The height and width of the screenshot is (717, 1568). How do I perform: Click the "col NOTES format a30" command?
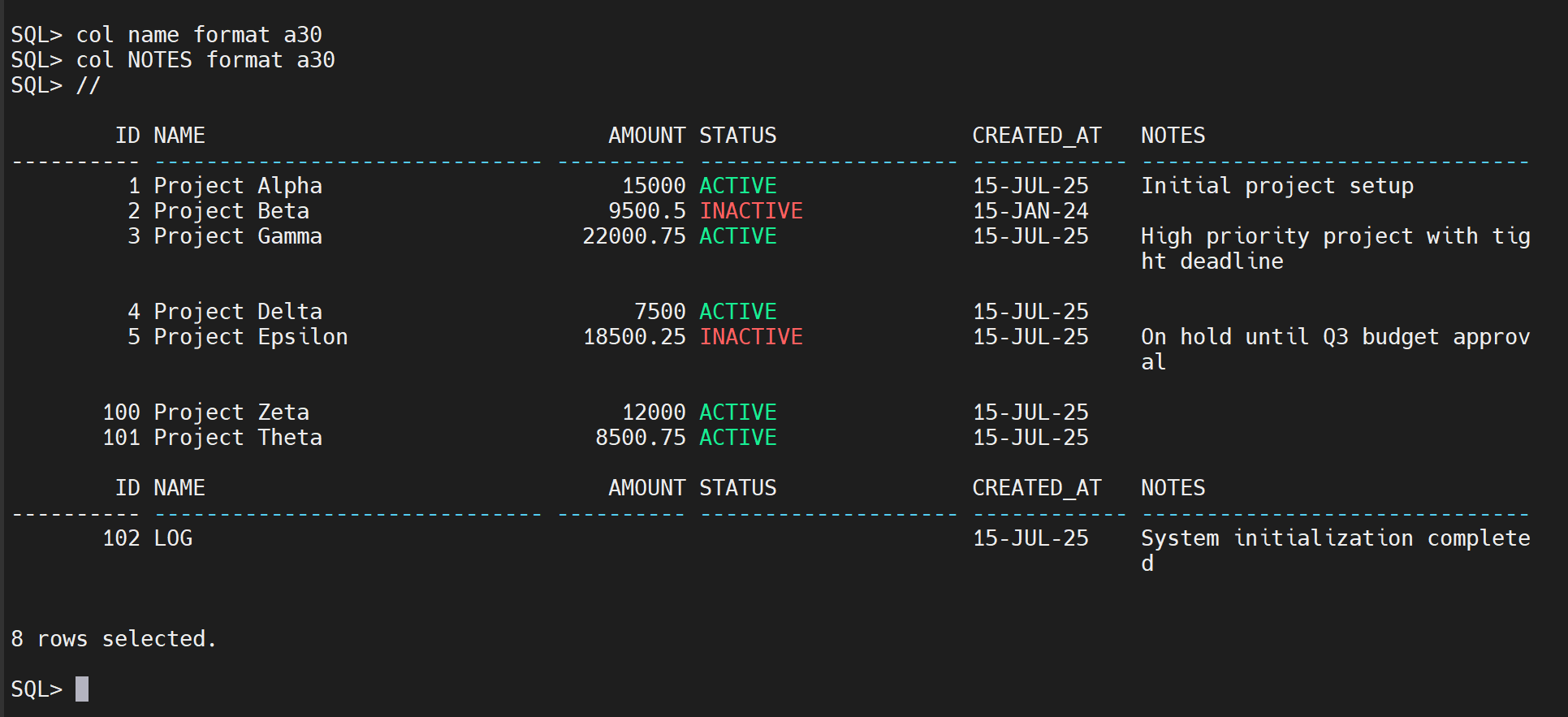205,60
